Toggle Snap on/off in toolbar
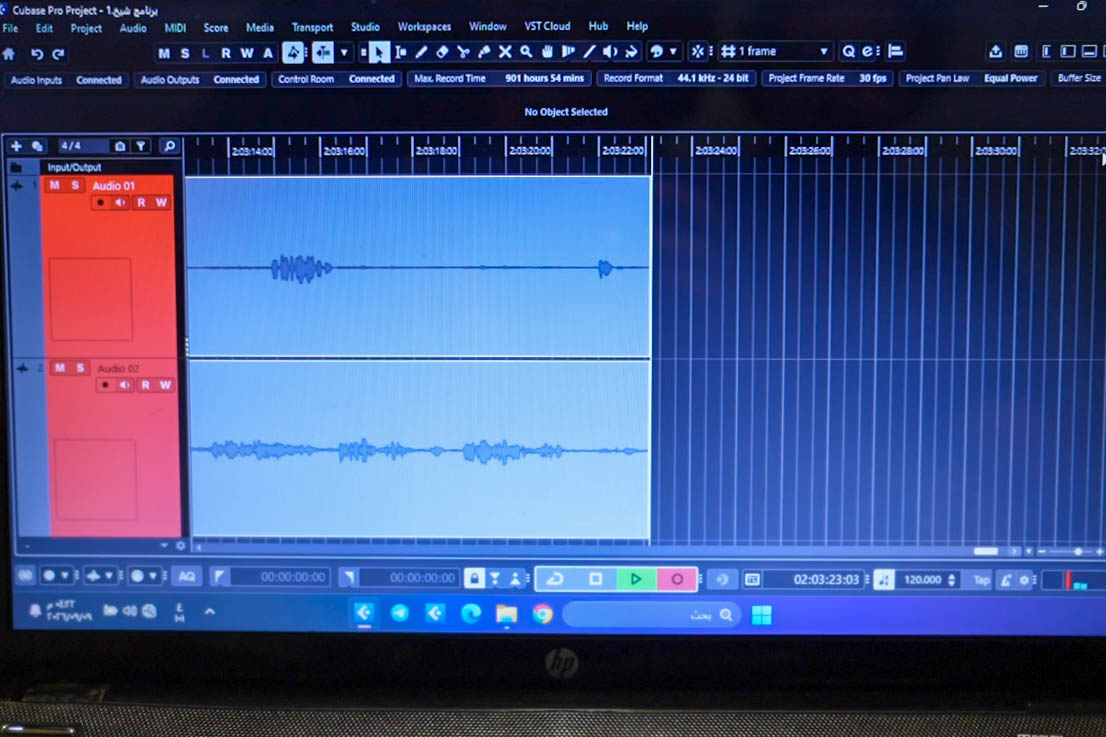The image size is (1106, 737). (x=698, y=51)
